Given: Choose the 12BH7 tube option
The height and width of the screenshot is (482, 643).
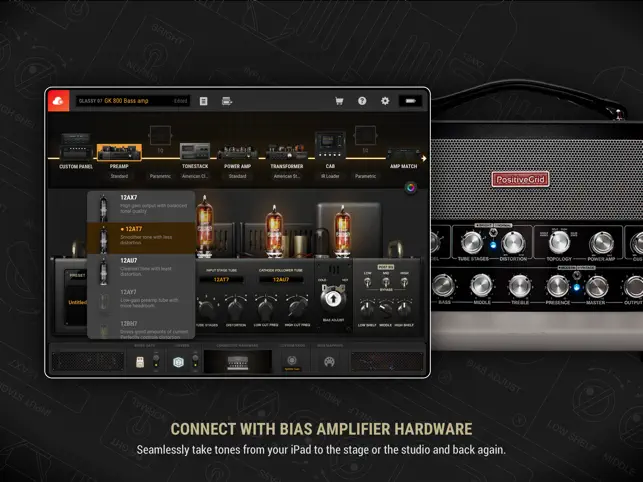Looking at the screenshot, I should click(141, 329).
